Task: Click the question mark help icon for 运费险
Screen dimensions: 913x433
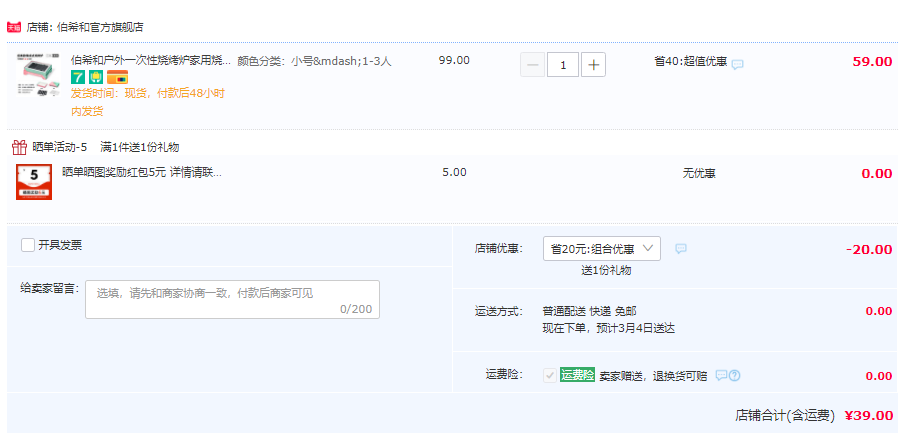Action: [x=734, y=375]
